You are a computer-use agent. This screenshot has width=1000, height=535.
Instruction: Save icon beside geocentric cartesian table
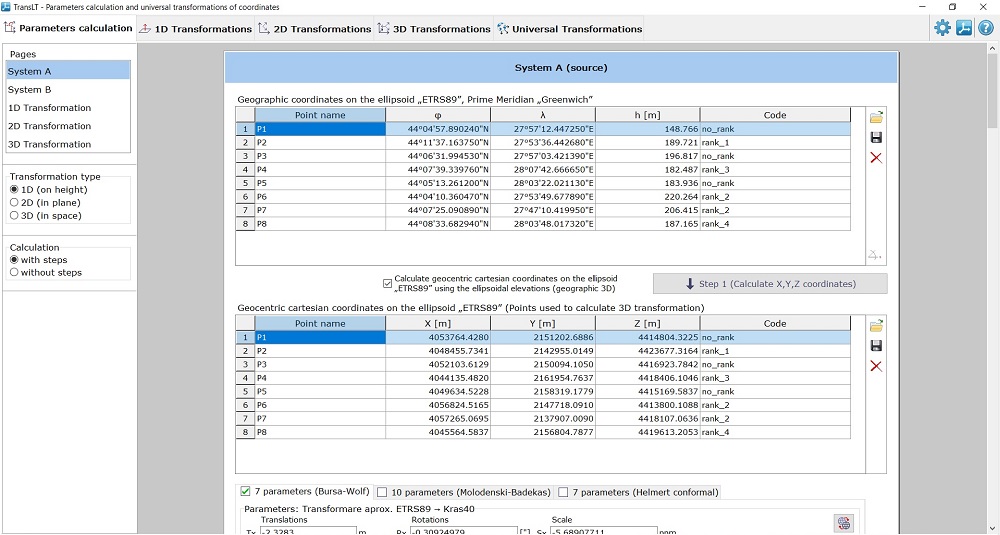(876, 346)
